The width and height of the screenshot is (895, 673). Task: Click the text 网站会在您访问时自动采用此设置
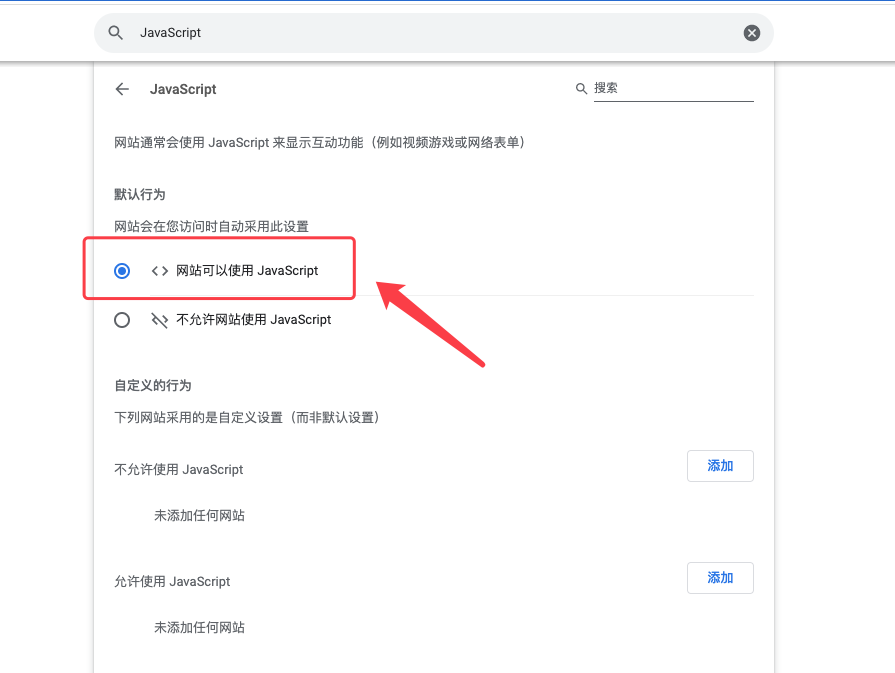[x=211, y=227]
